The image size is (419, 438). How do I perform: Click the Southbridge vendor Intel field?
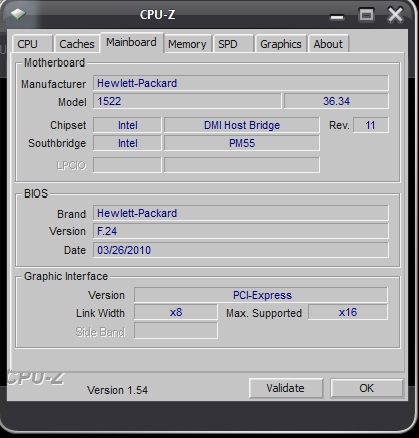click(x=127, y=143)
